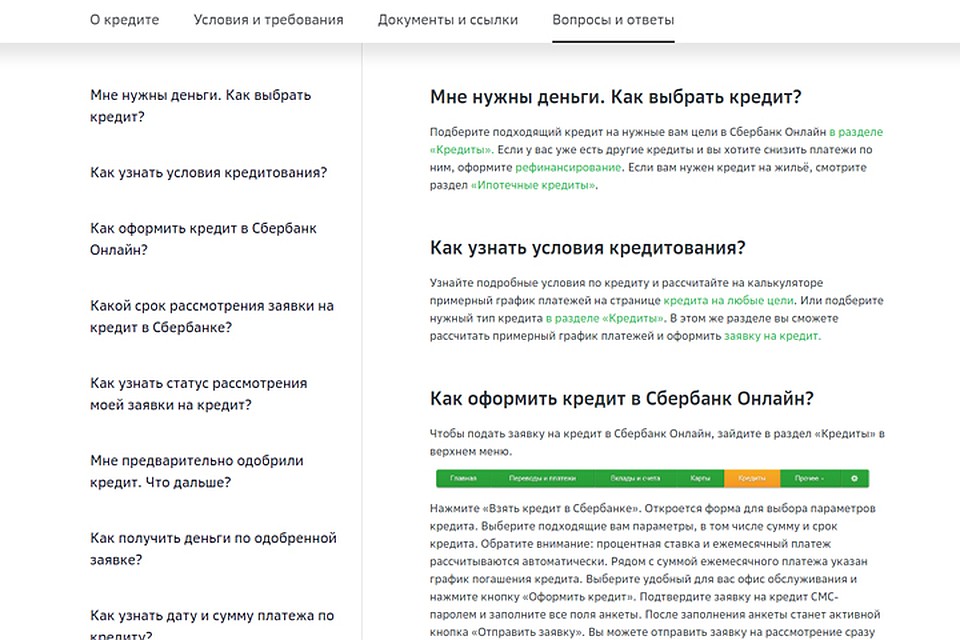The image size is (960, 640).
Task: Go to «Документы и ссылки» tab
Action: coord(448,20)
